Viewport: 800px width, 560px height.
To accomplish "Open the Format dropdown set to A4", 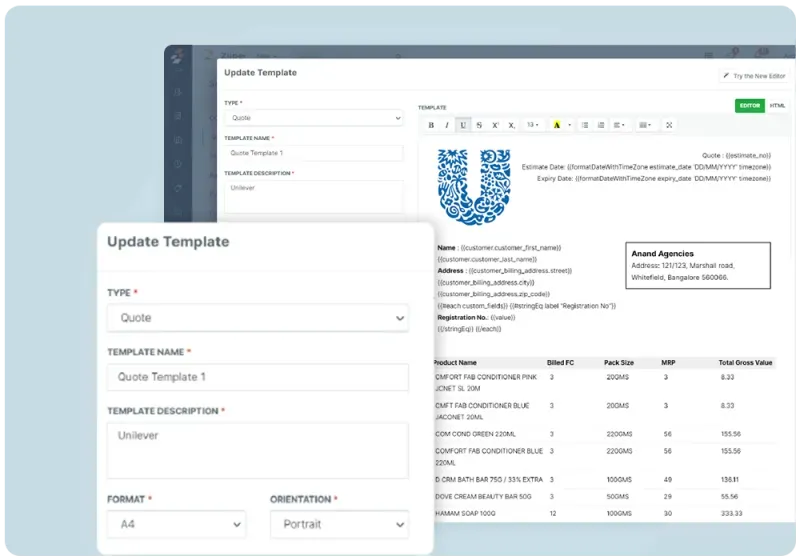I will (176, 524).
